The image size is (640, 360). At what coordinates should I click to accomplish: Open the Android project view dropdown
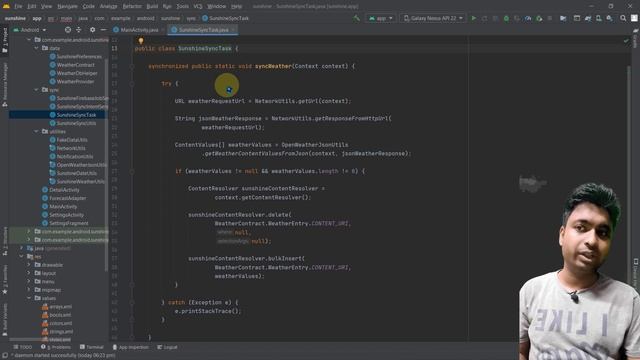(30, 30)
